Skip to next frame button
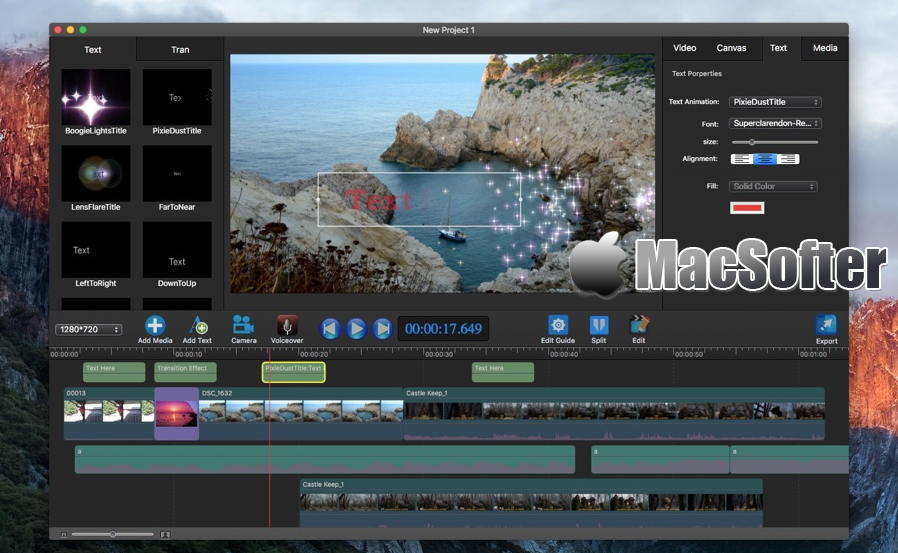Image resolution: width=898 pixels, height=553 pixels. 383,329
